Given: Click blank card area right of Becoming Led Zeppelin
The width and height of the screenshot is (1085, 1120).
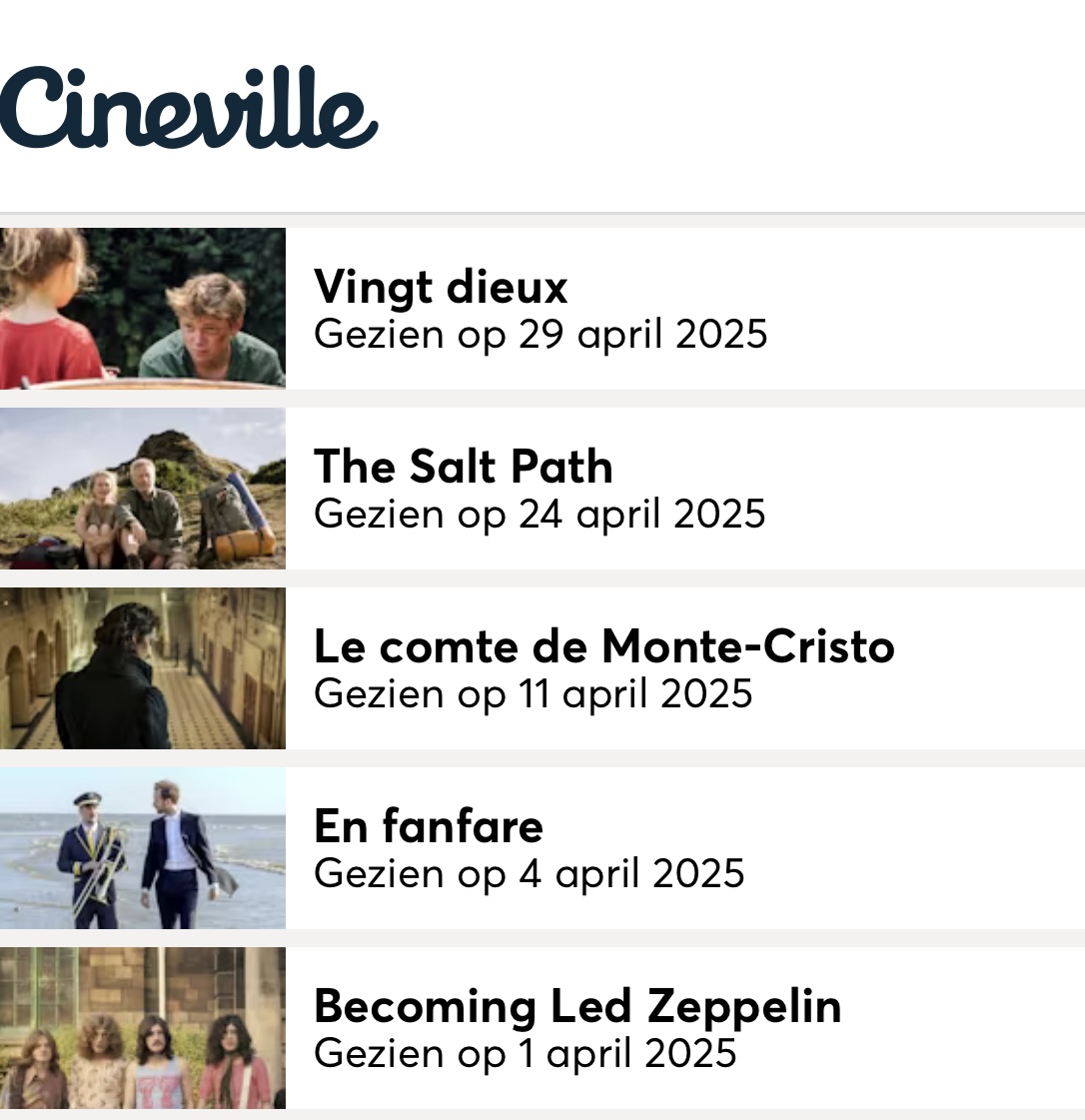Looking at the screenshot, I should (x=964, y=1028).
